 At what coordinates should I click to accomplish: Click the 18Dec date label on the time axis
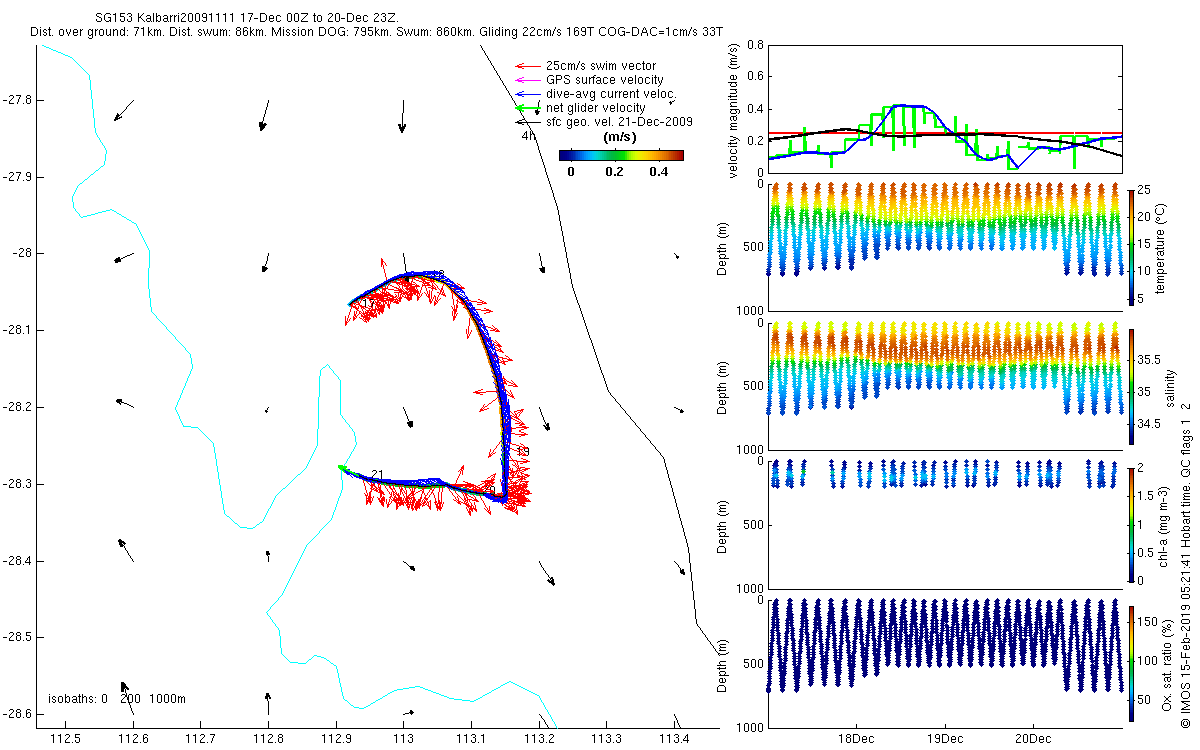(857, 739)
